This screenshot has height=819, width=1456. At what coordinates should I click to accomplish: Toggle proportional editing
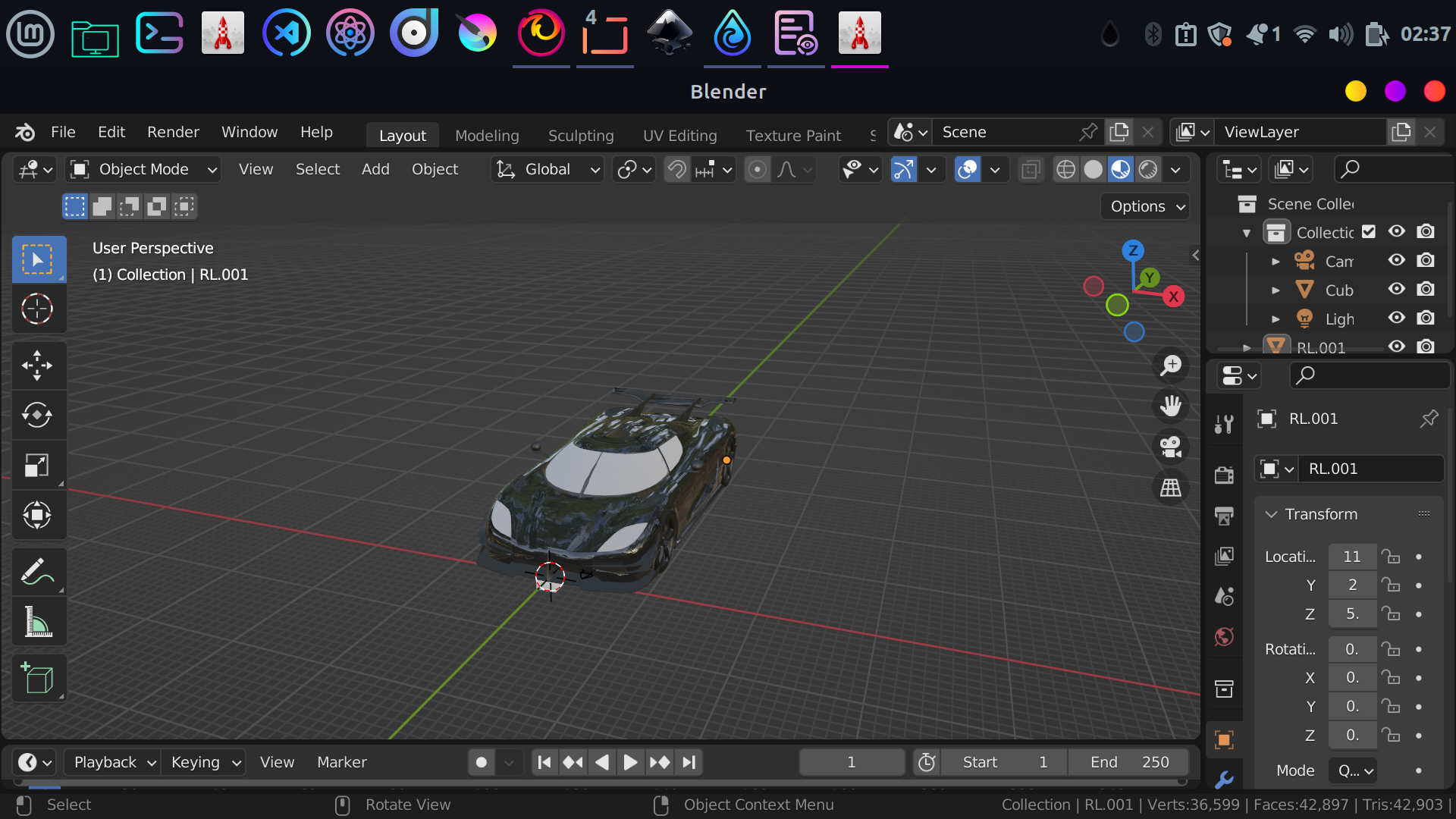coord(757,169)
